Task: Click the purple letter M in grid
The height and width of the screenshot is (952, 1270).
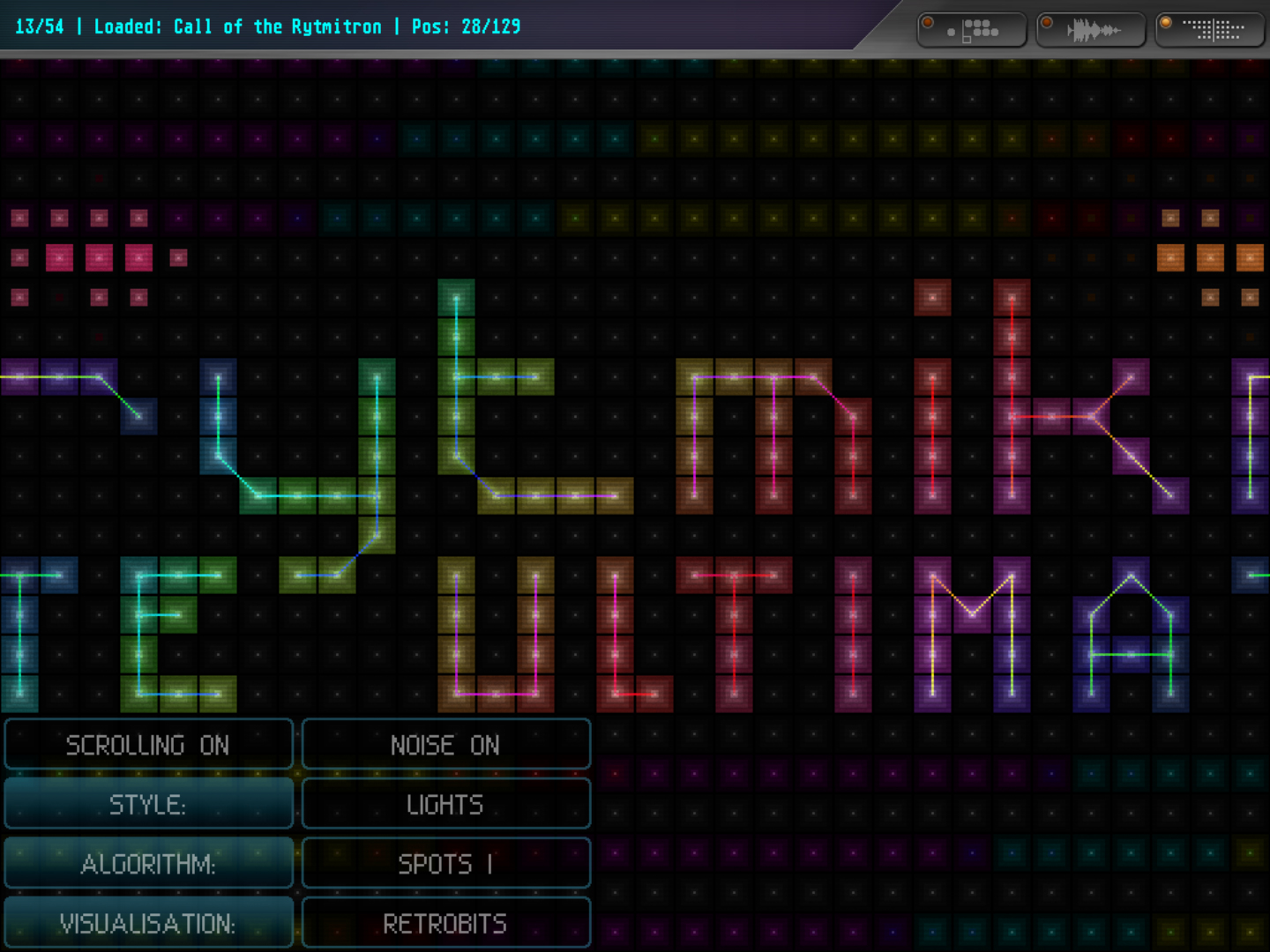Action: pyautogui.click(x=972, y=635)
